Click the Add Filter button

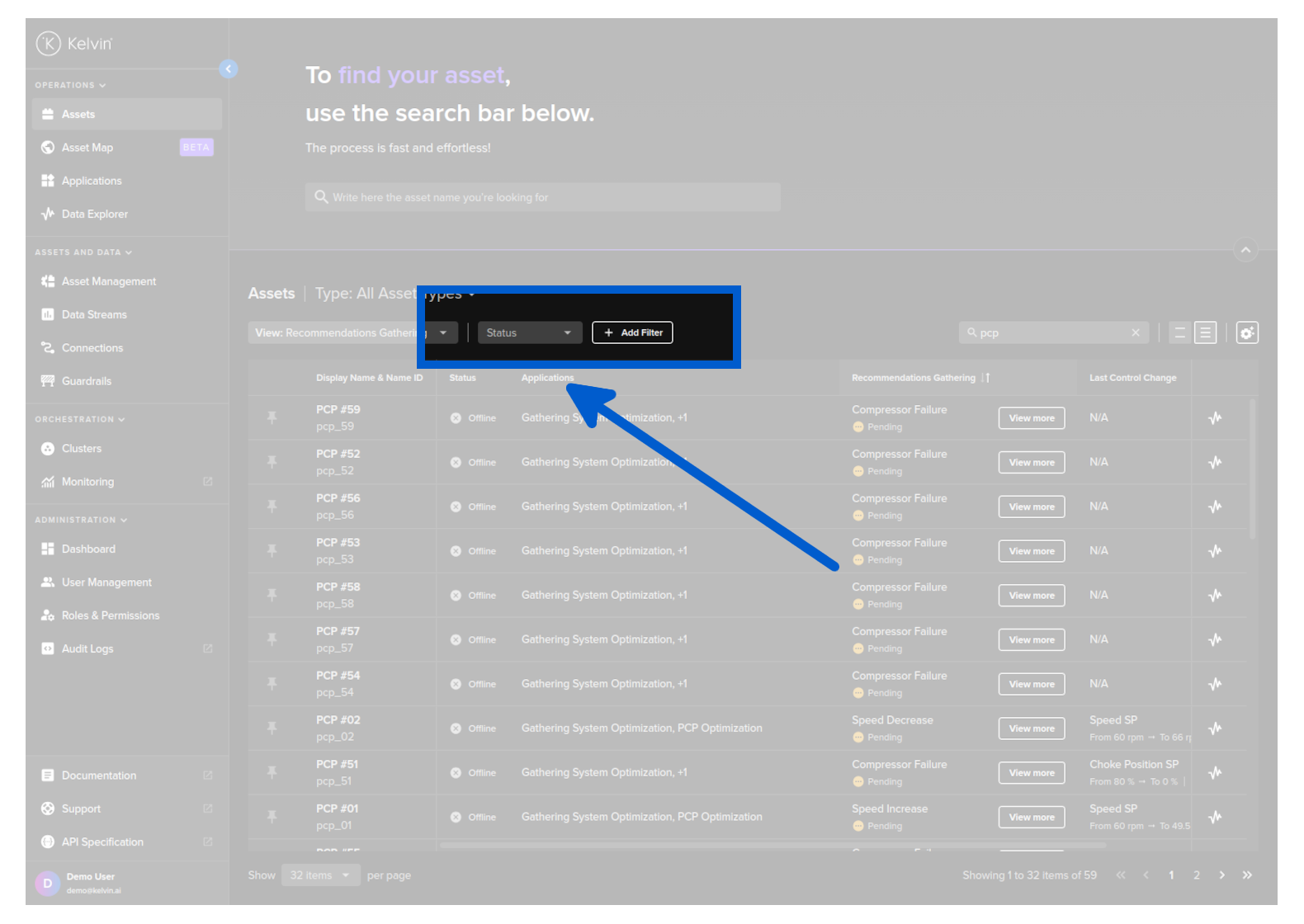632,332
